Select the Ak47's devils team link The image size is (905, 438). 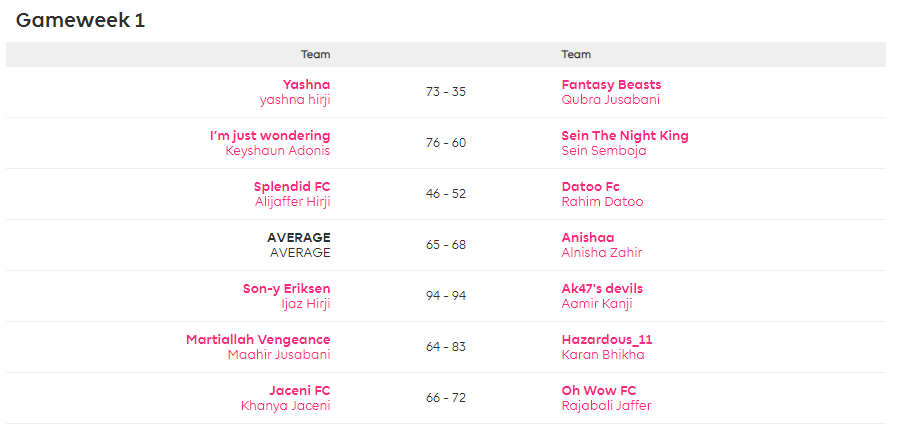[602, 289]
